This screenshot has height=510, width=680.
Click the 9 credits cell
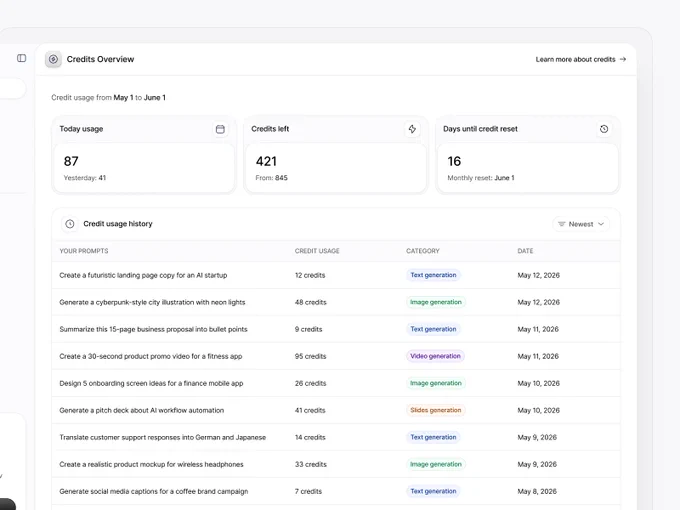coord(308,329)
